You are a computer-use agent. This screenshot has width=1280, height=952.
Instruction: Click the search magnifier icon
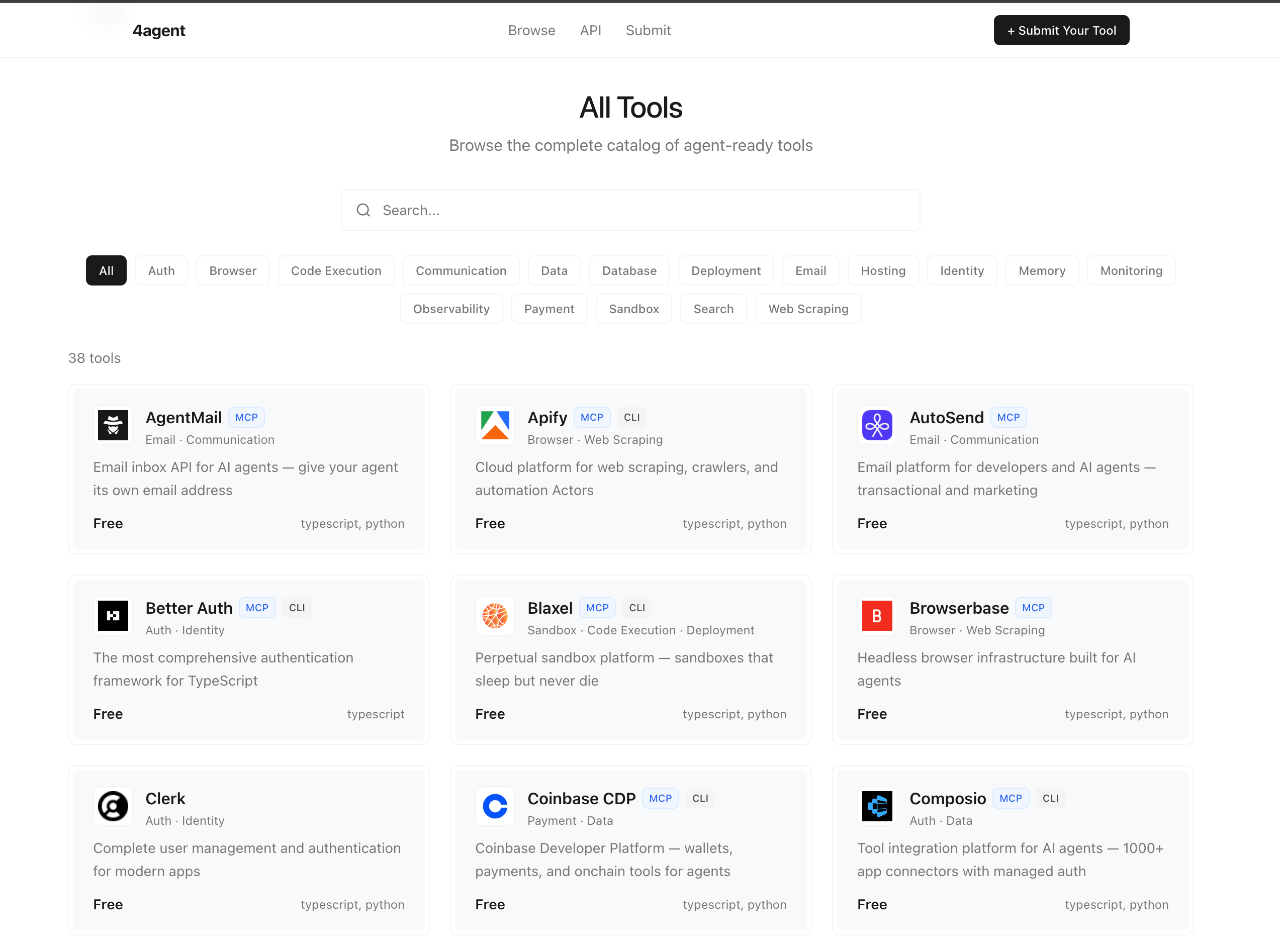click(x=363, y=210)
